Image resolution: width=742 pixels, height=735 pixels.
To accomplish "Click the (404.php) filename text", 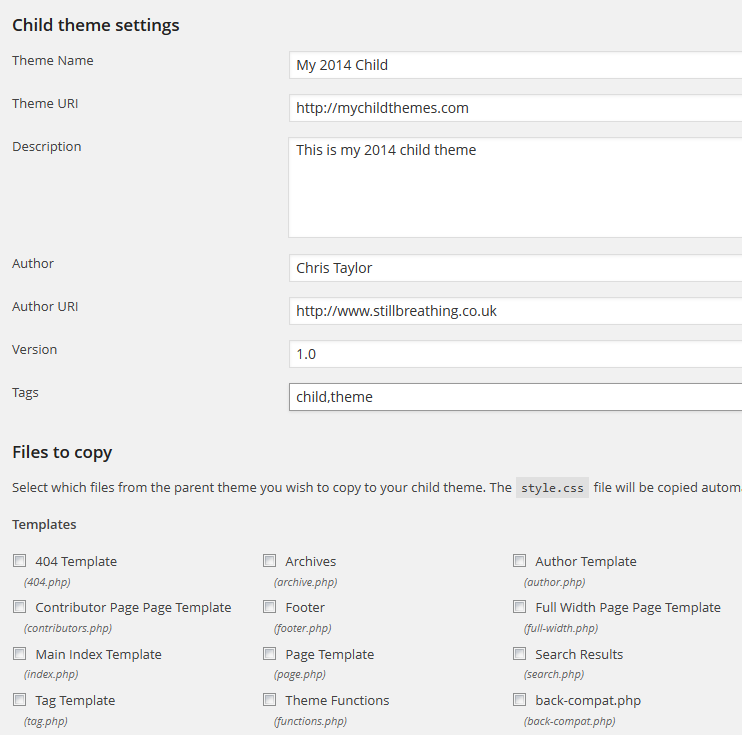I will (x=47, y=582).
